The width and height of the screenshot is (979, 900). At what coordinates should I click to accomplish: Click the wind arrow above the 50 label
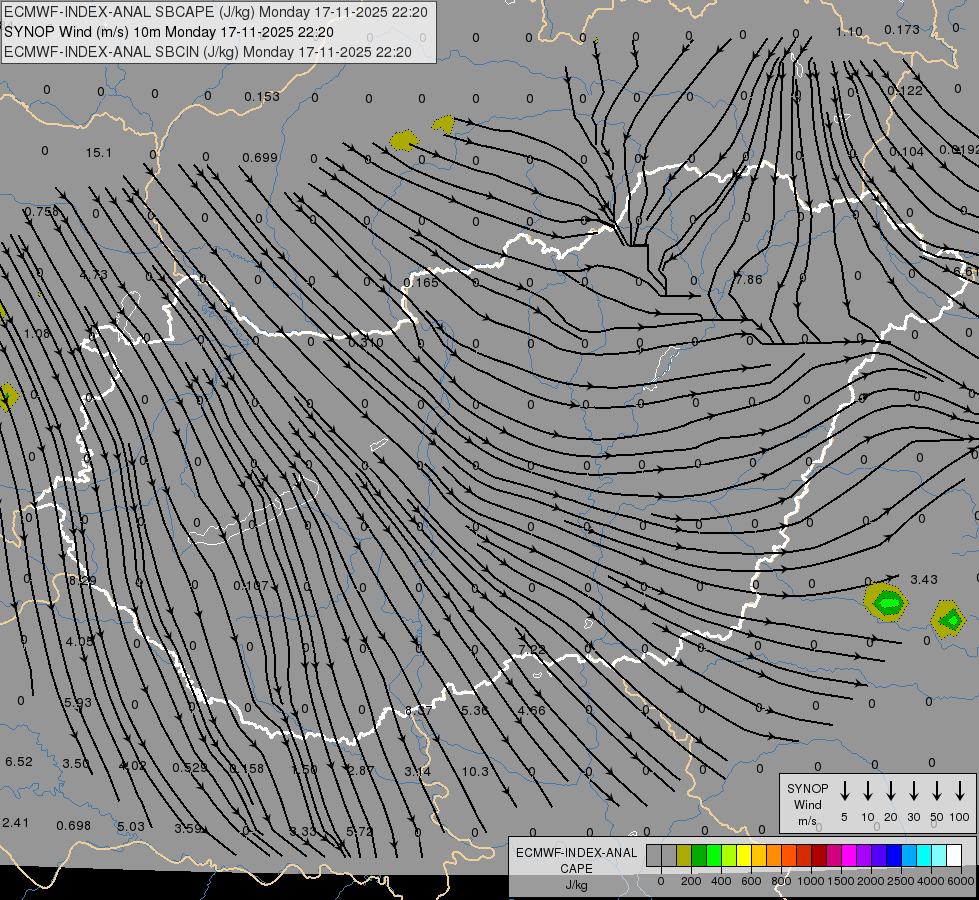(937, 791)
